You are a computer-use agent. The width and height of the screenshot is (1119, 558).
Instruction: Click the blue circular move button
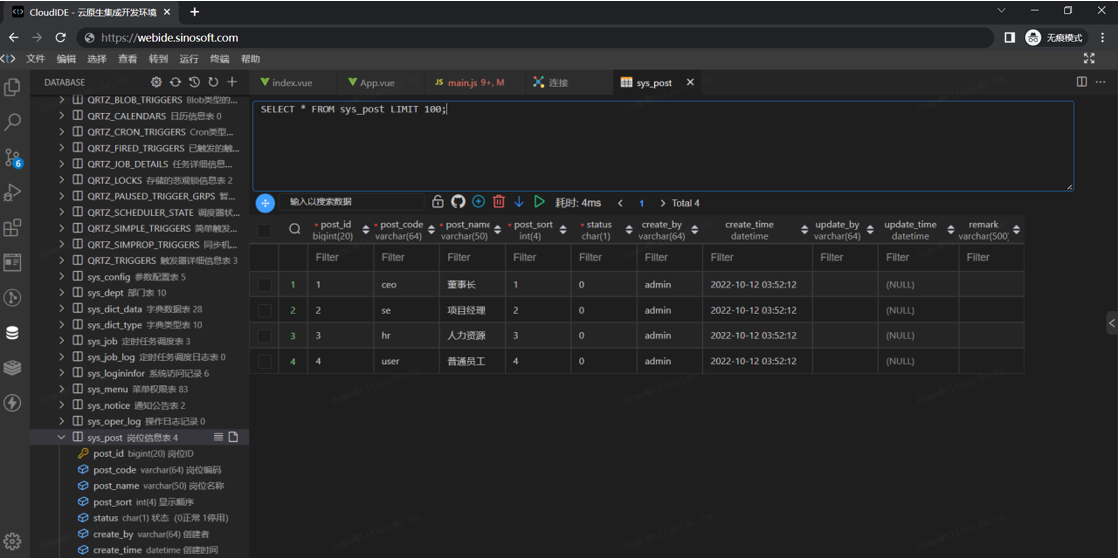coord(265,203)
